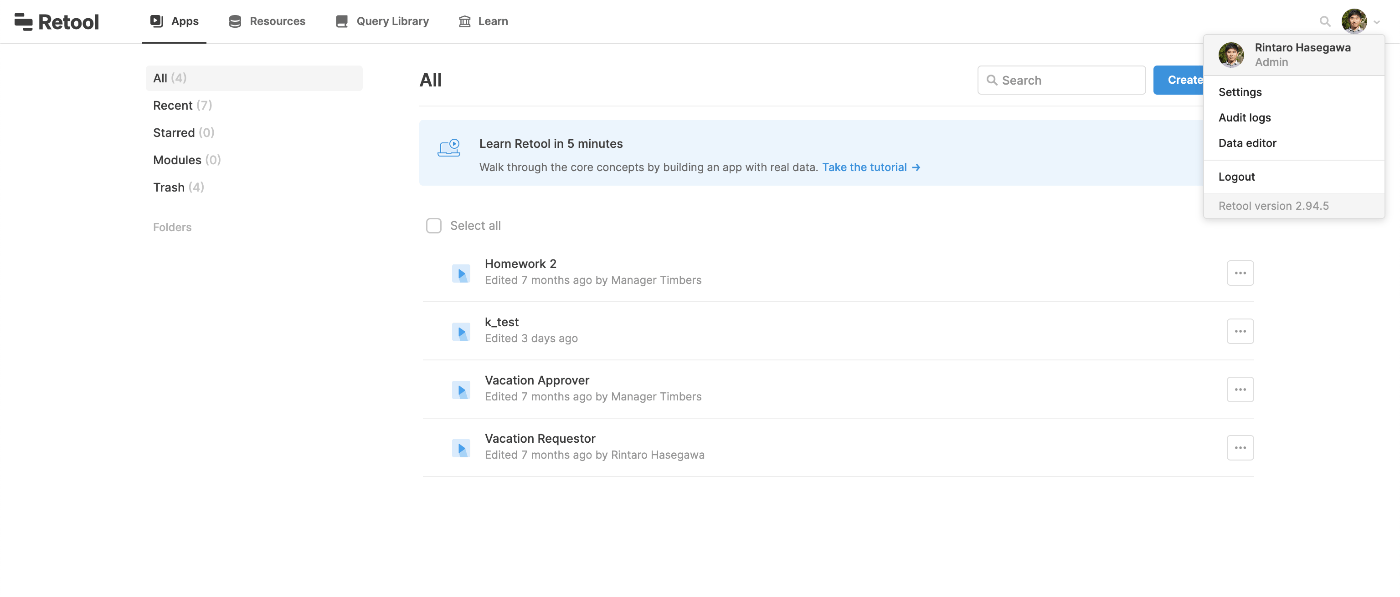Viewport: 1400px width, 597px height.
Task: Open the Homework 2 app
Action: coord(520,264)
